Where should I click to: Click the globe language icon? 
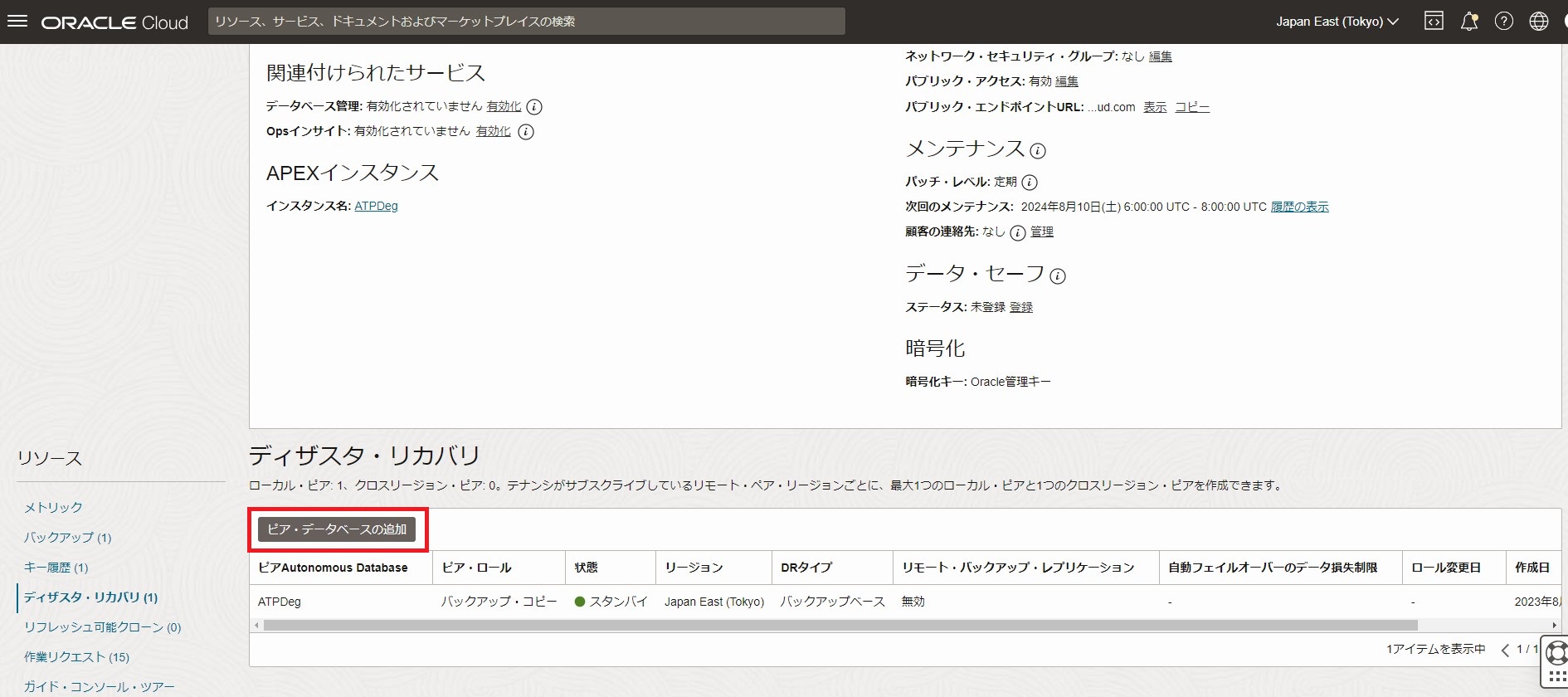point(1539,22)
